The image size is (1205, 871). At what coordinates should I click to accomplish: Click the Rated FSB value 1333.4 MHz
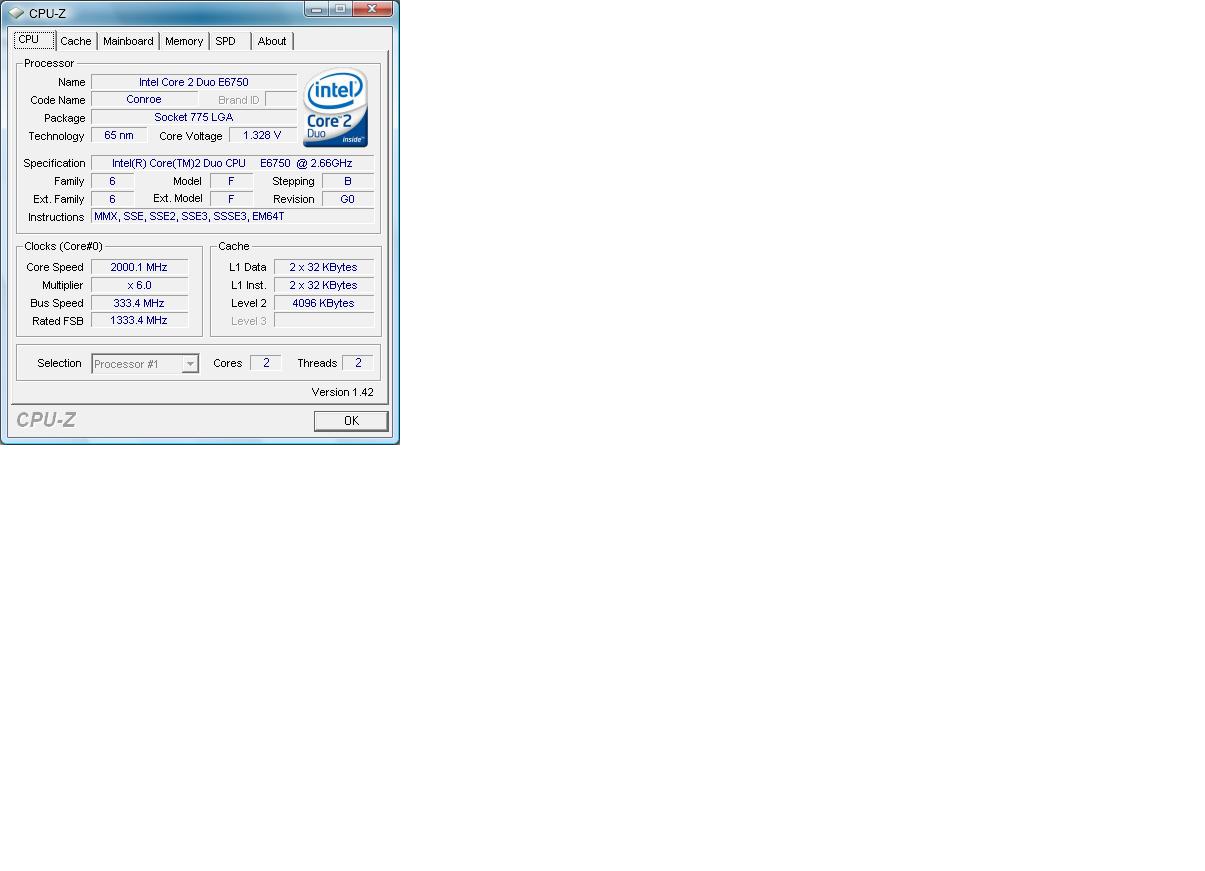click(139, 320)
